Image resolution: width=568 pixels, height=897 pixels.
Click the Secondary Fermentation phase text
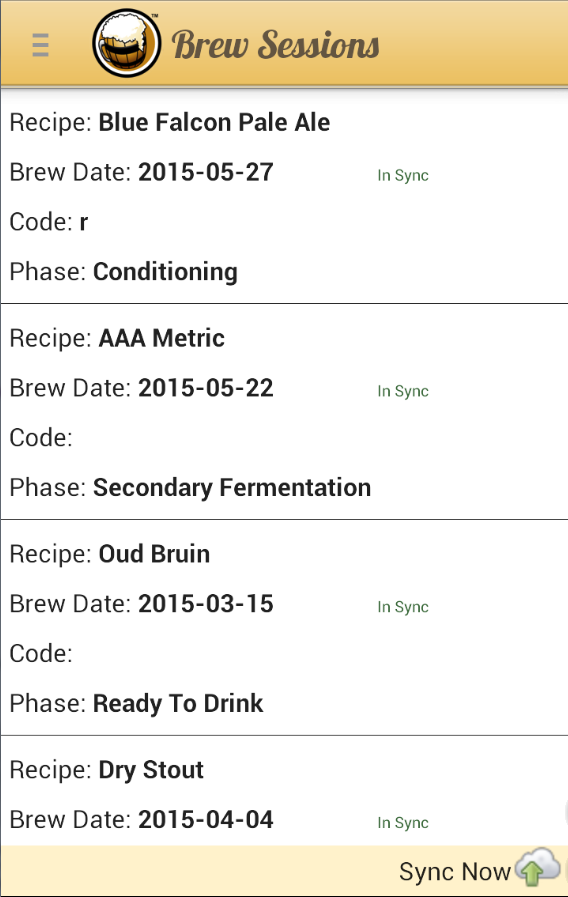232,487
